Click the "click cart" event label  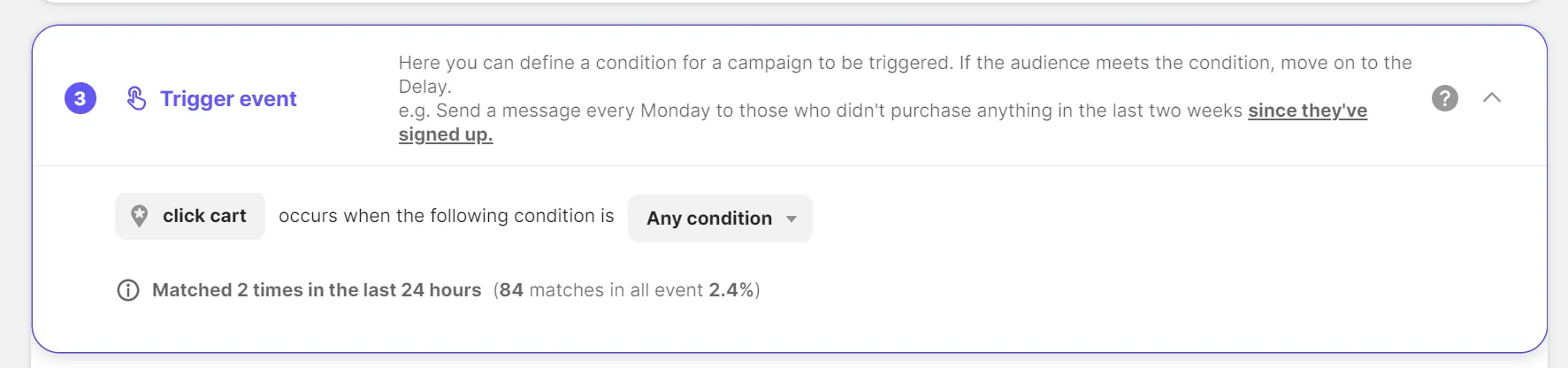point(204,216)
